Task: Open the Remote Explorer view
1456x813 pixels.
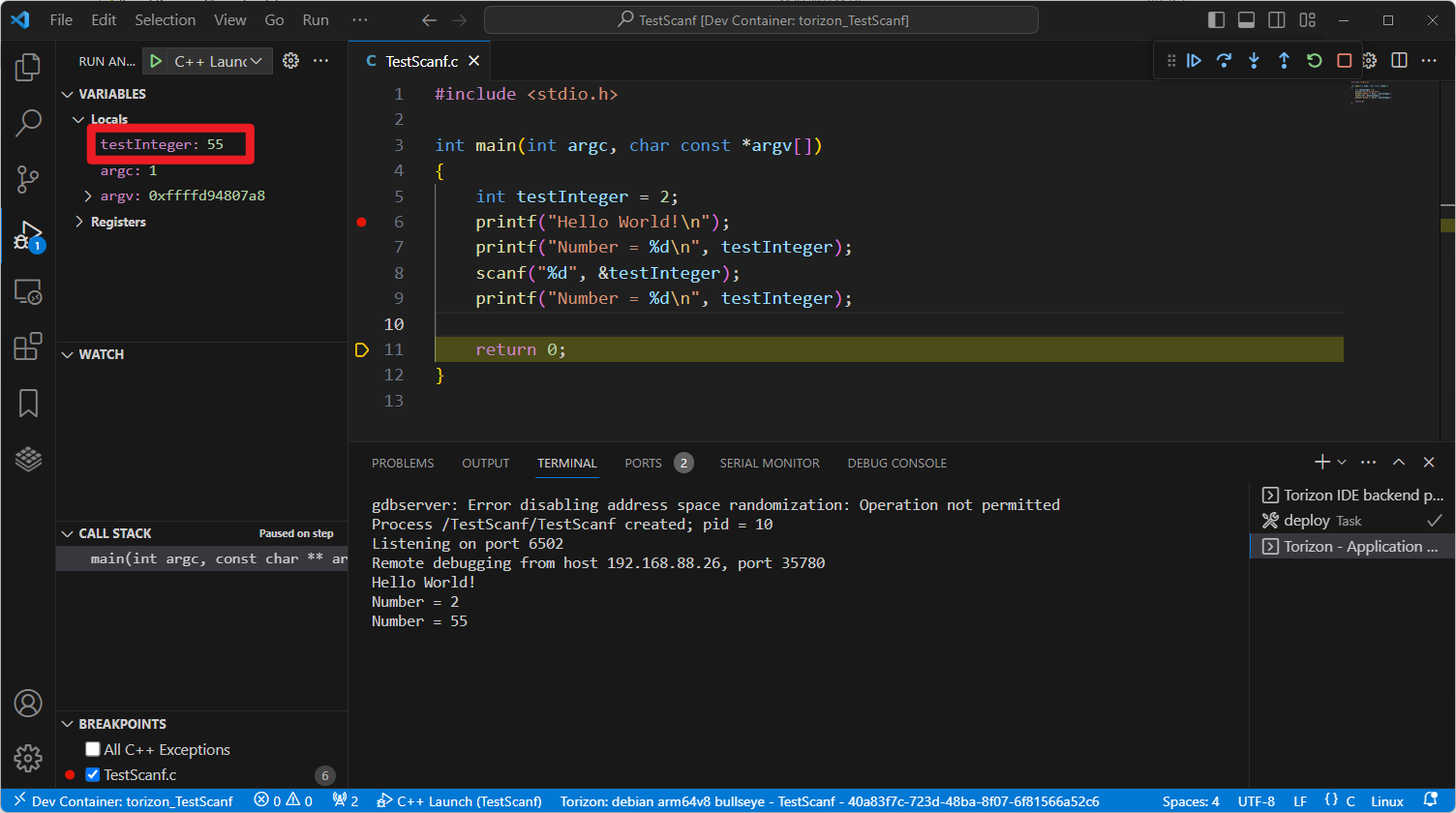Action: pyautogui.click(x=28, y=291)
